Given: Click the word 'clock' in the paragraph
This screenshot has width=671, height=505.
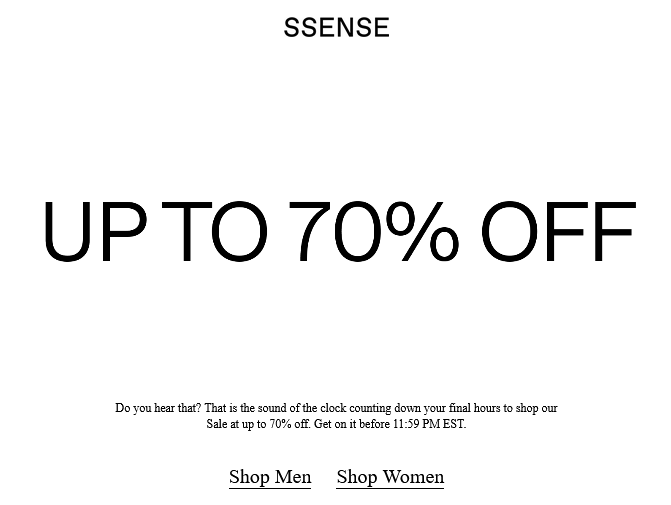Looking at the screenshot, I should pyautogui.click(x=333, y=408).
